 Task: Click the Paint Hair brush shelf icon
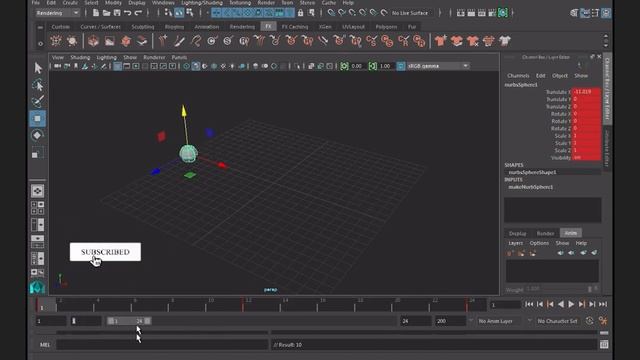tap(179, 41)
